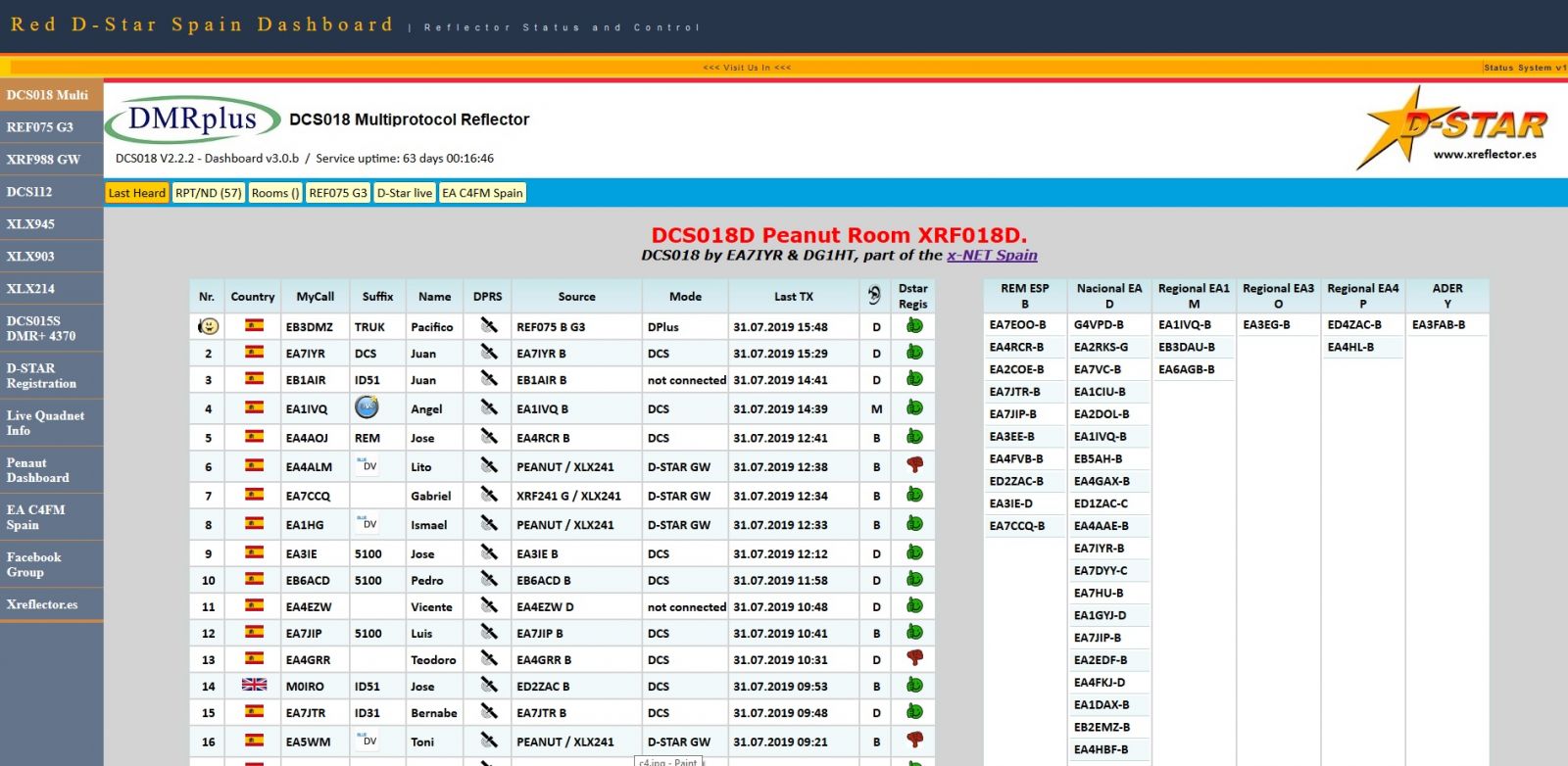Click DPRS satellite icon for EA7IYR

coord(488,352)
